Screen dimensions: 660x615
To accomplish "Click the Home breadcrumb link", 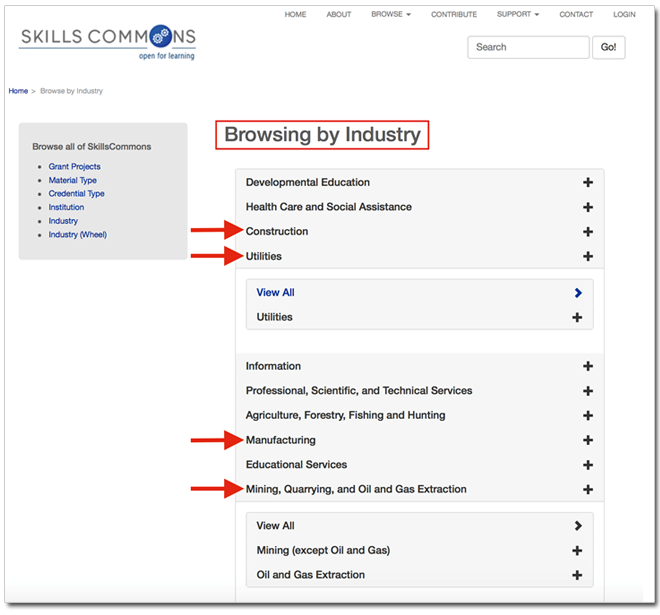I will pyautogui.click(x=18, y=91).
